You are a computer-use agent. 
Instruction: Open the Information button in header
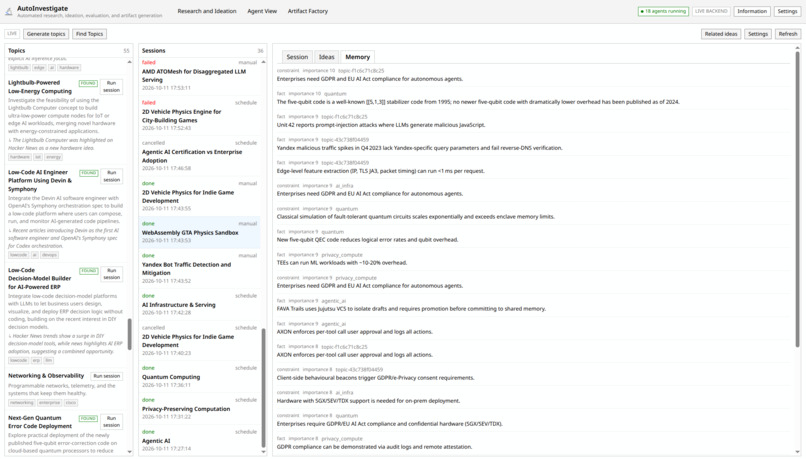point(752,11)
